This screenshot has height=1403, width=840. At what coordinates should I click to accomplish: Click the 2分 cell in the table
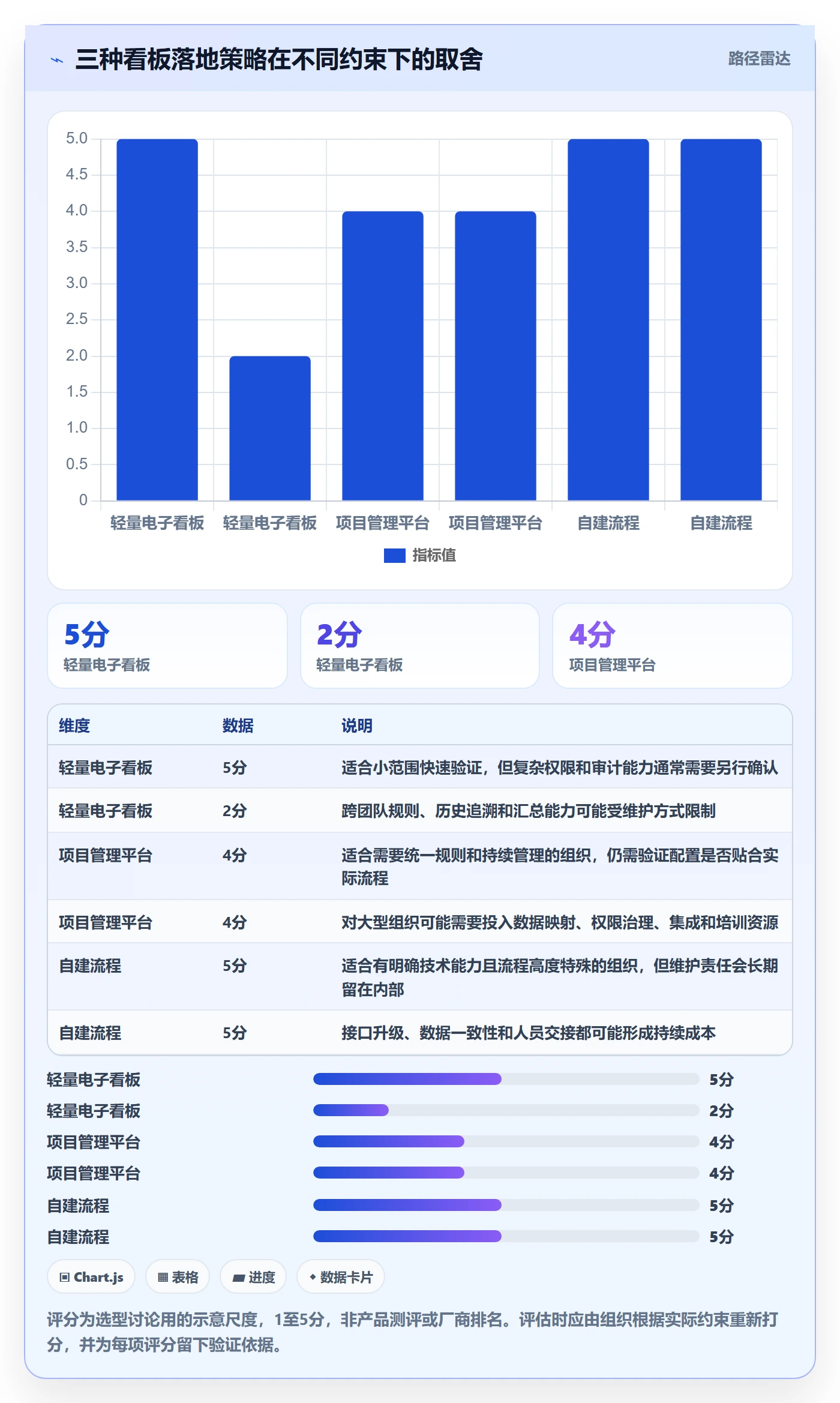coord(235,811)
